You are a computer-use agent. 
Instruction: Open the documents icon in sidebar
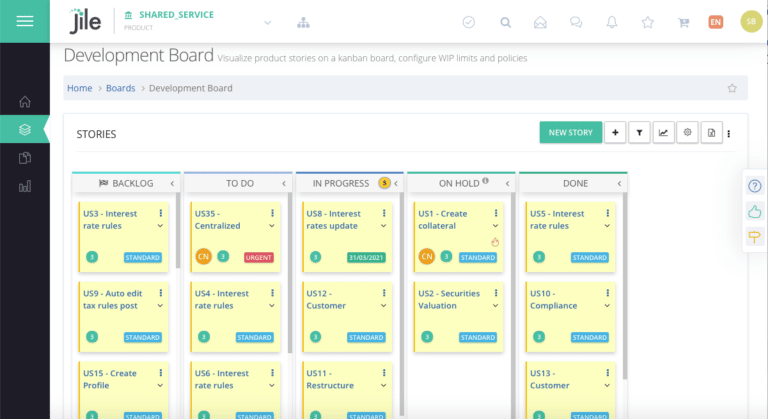24,158
